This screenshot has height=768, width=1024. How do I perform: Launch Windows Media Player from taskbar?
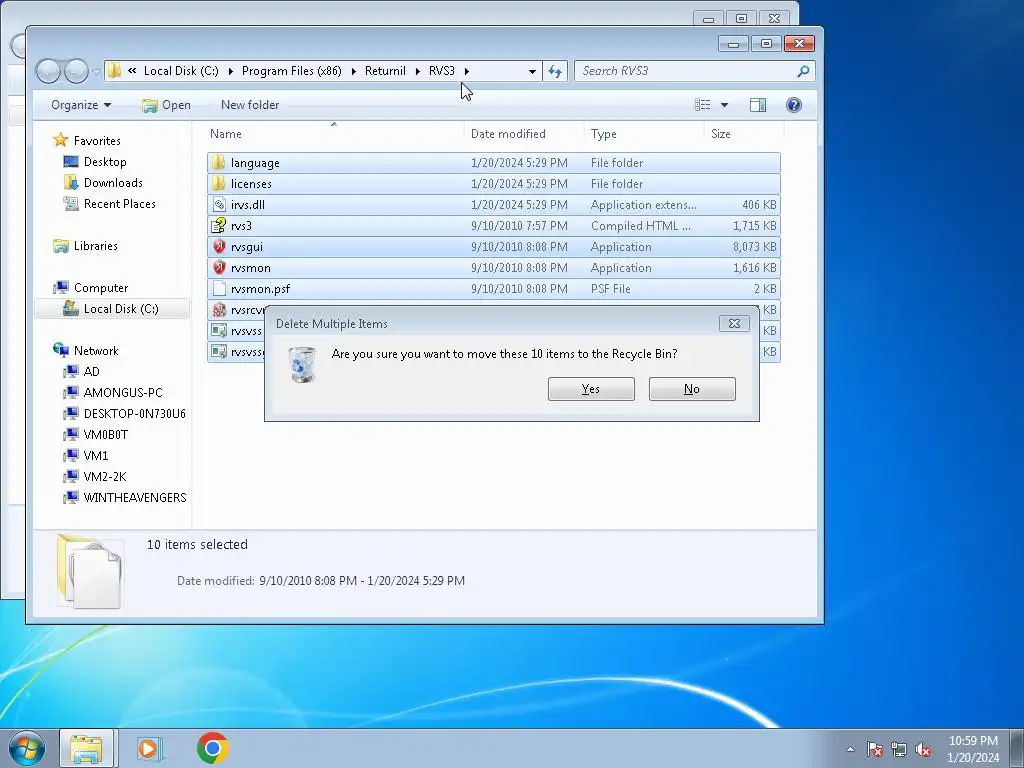pos(149,748)
